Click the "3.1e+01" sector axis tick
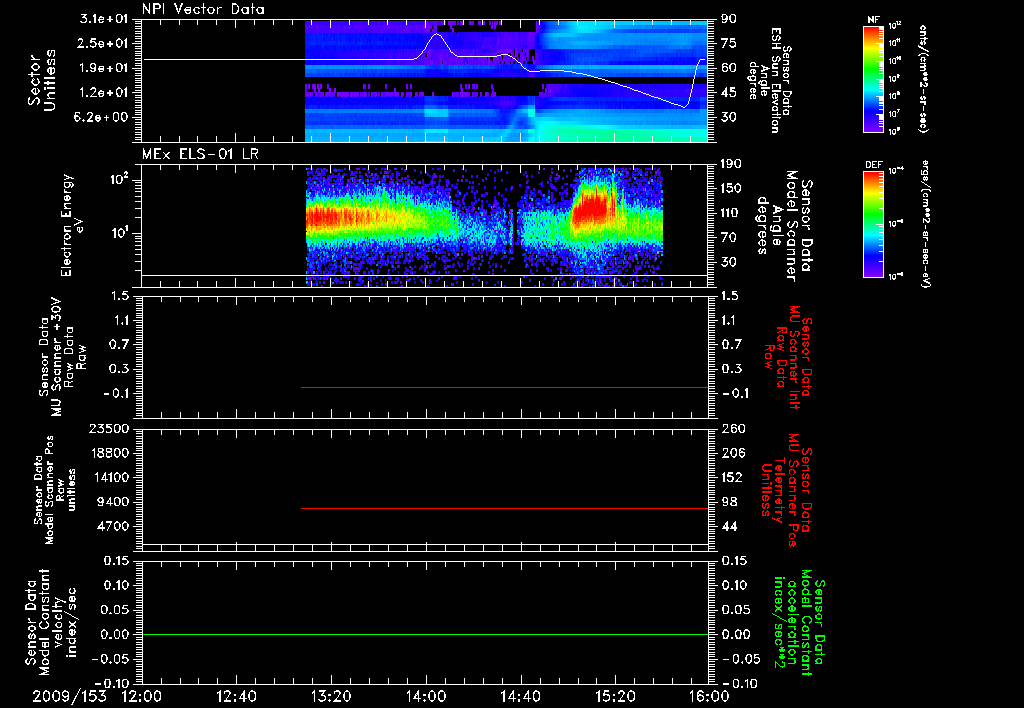1024x708 pixels. (104, 19)
